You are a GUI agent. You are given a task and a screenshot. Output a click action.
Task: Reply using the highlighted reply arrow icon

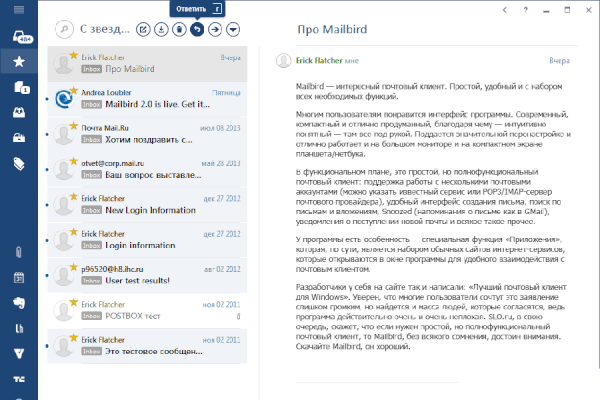[197, 29]
